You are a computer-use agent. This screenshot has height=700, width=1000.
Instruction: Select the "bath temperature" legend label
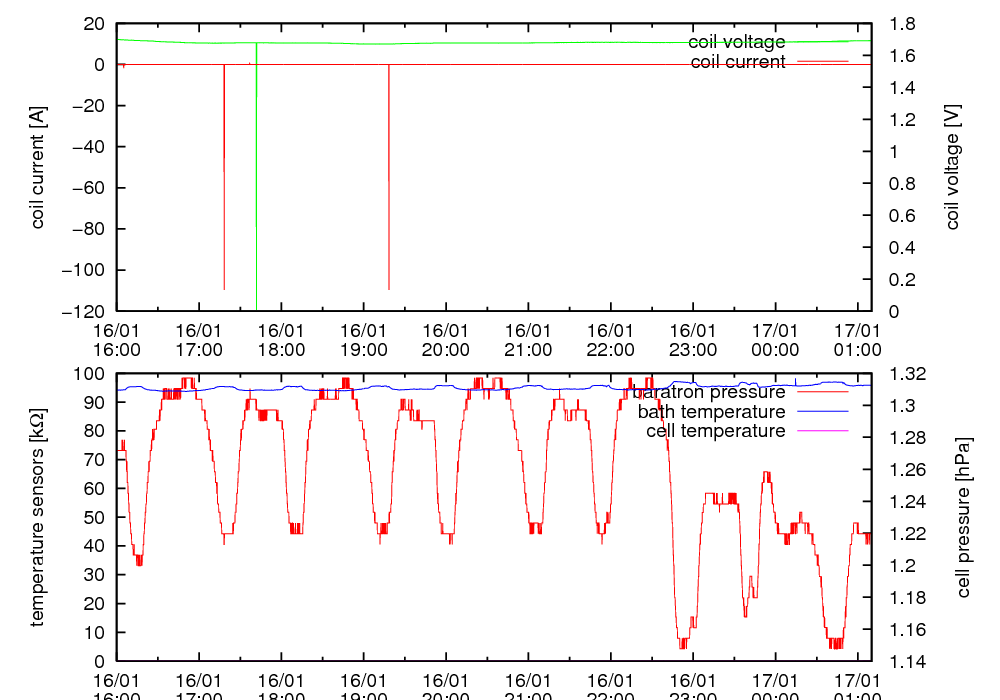[711, 412]
